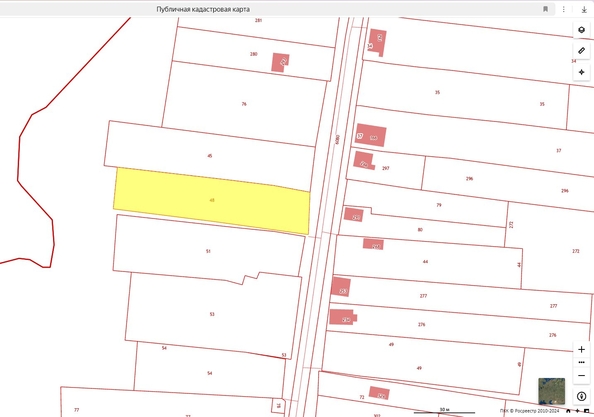Click the Публичная кадастровая карта address bar
594x417 pixels.
(277, 9)
